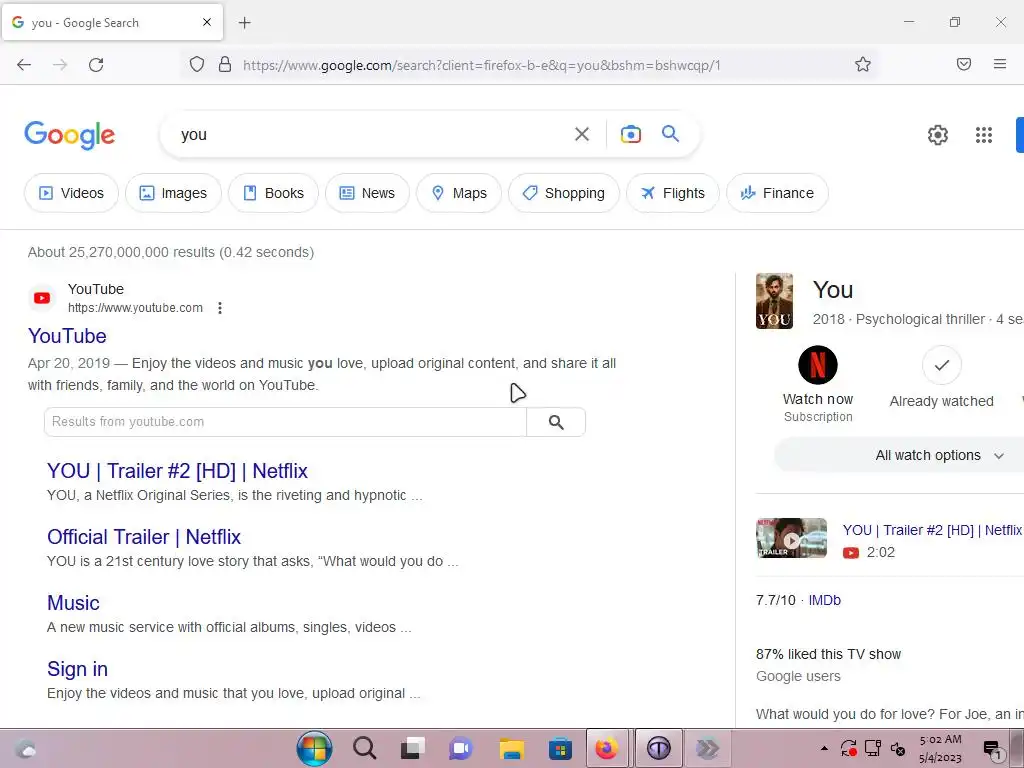Open the YouTube main result link

click(67, 336)
